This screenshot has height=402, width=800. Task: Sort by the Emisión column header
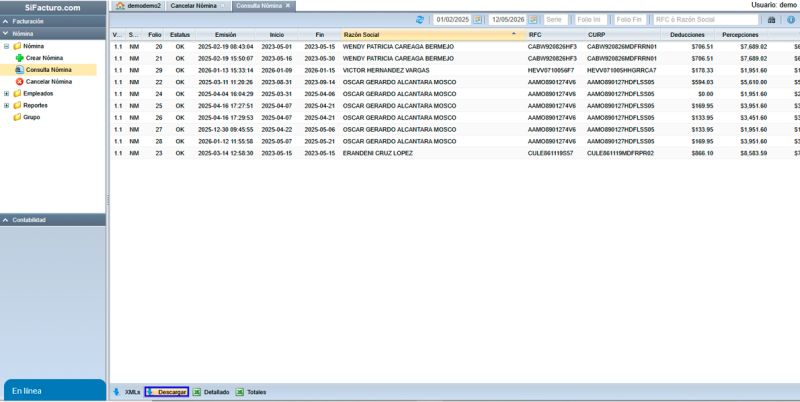point(226,35)
